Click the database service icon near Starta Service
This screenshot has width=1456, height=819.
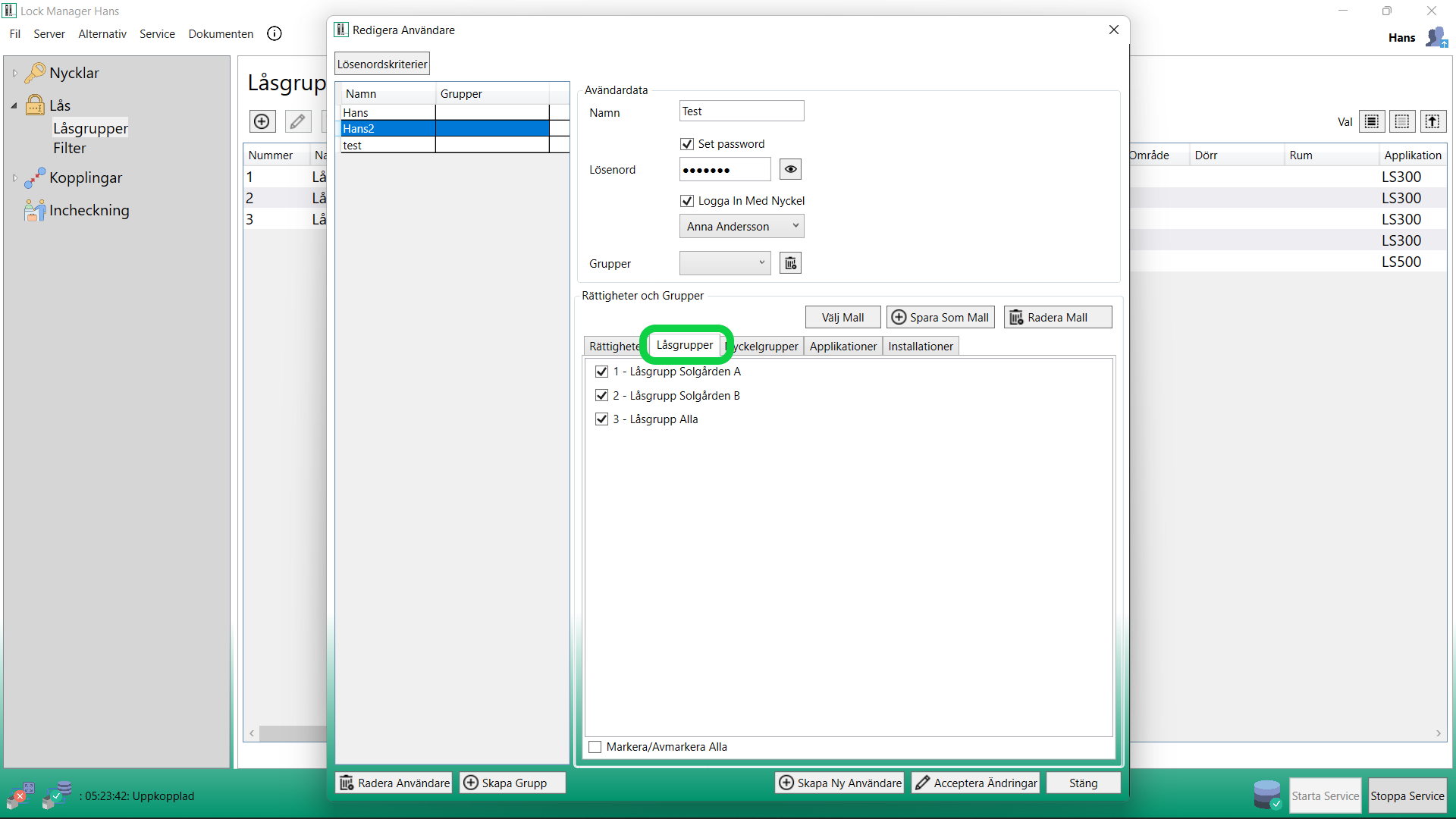coord(1267,795)
